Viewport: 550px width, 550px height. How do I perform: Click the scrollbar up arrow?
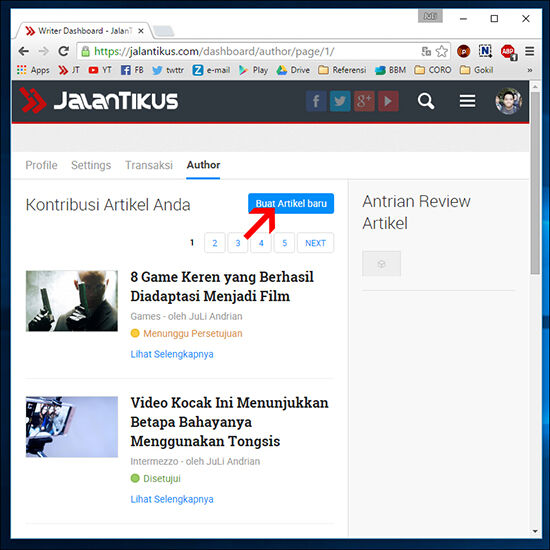535,86
